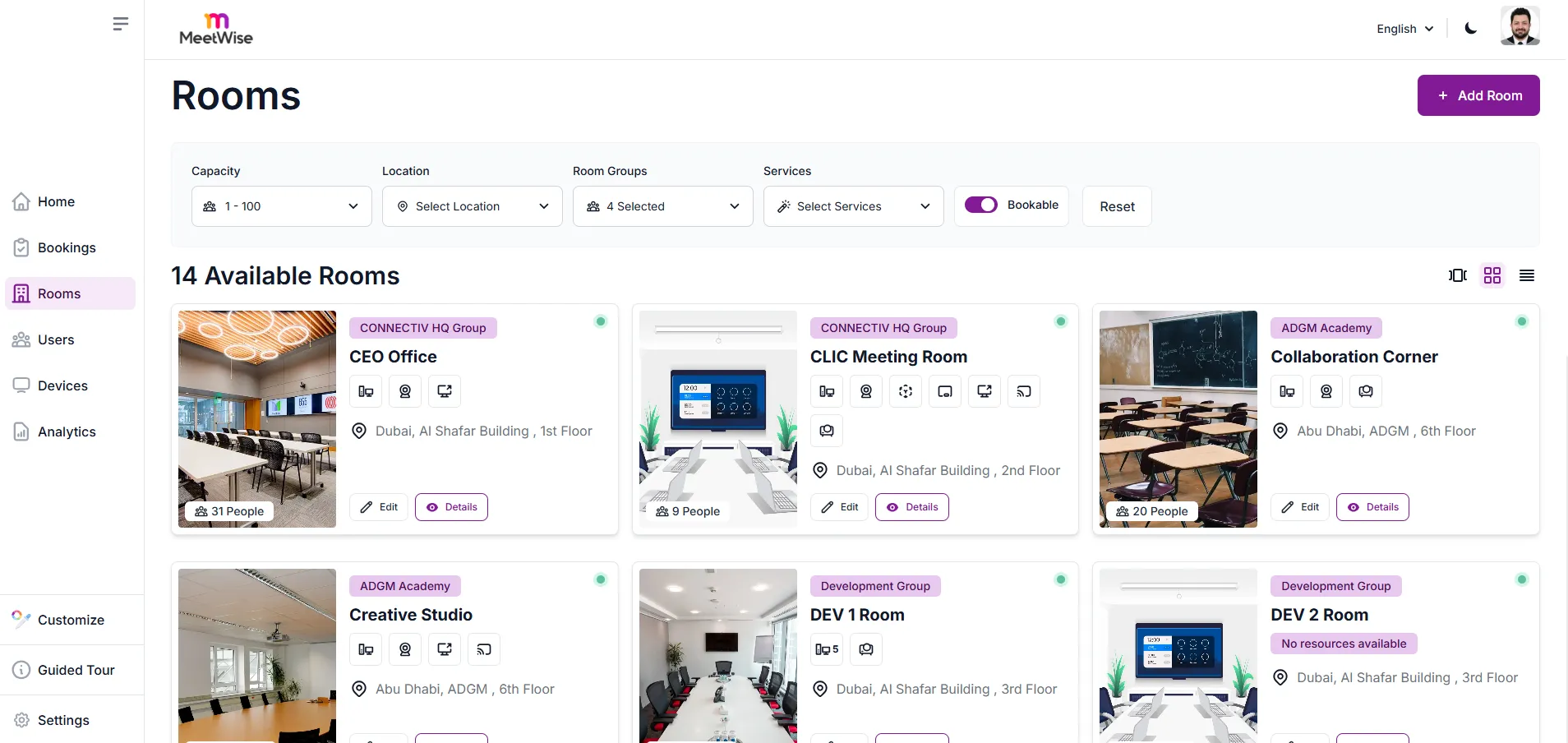View Details of CLIC Meeting Room

pyautogui.click(x=912, y=507)
